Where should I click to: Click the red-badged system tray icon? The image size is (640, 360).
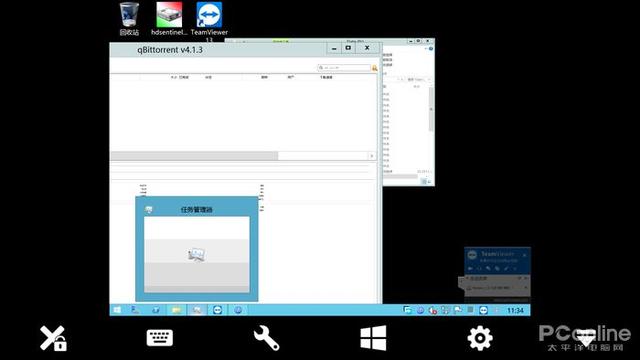[x=433, y=311]
